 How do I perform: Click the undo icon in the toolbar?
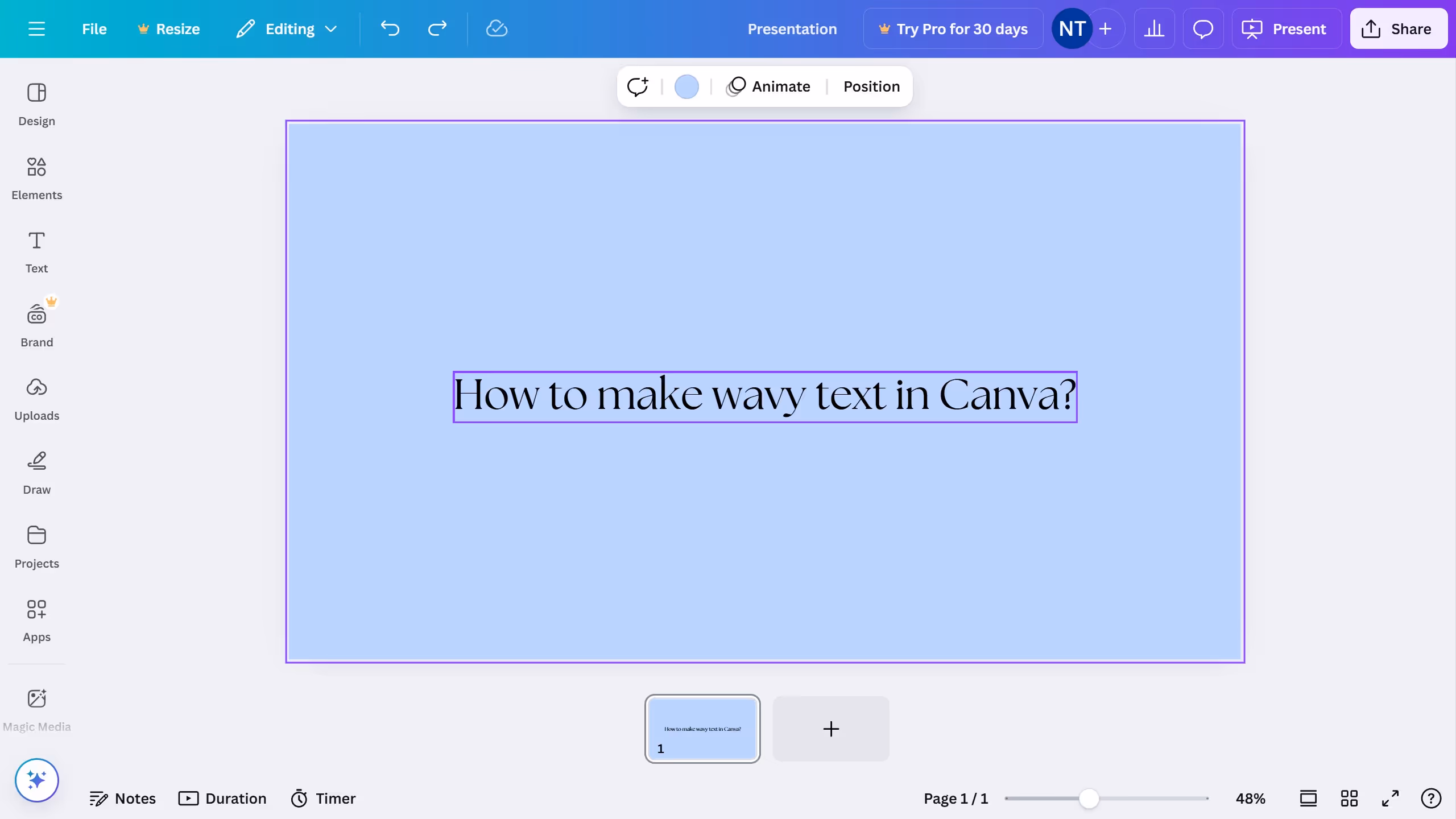coord(390,28)
